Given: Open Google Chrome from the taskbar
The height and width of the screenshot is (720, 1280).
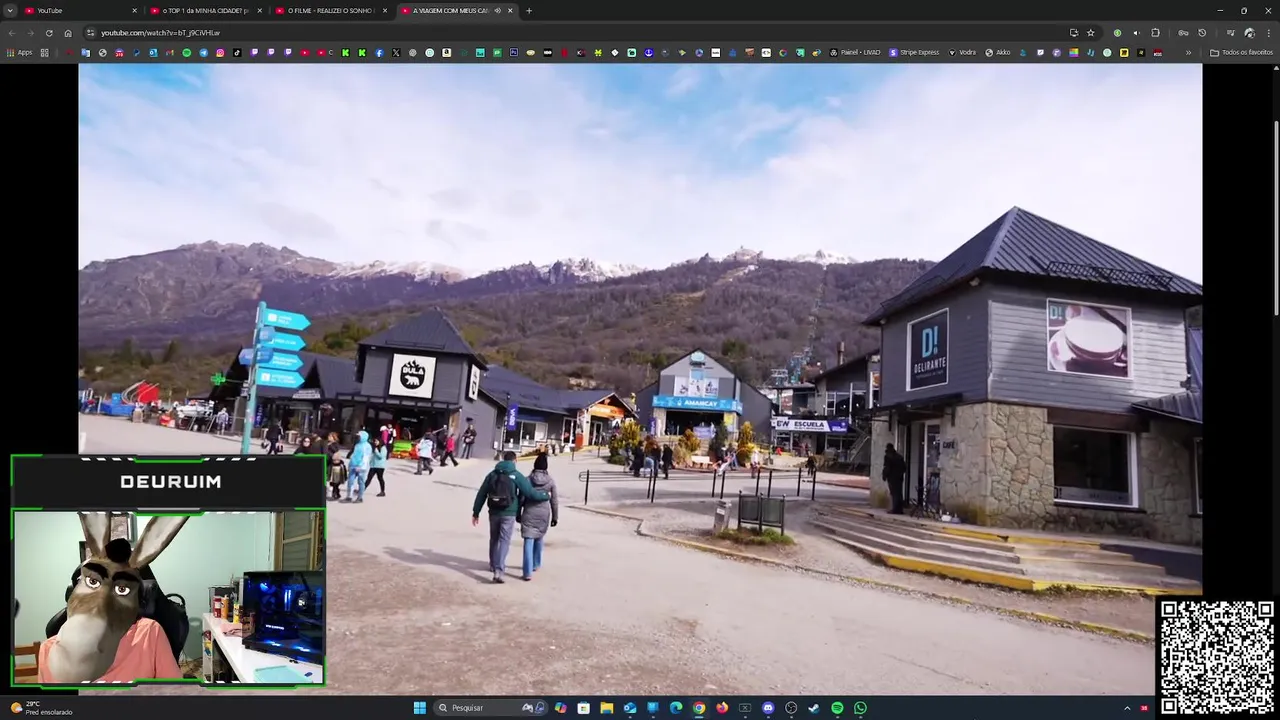Looking at the screenshot, I should pyautogui.click(x=699, y=708).
